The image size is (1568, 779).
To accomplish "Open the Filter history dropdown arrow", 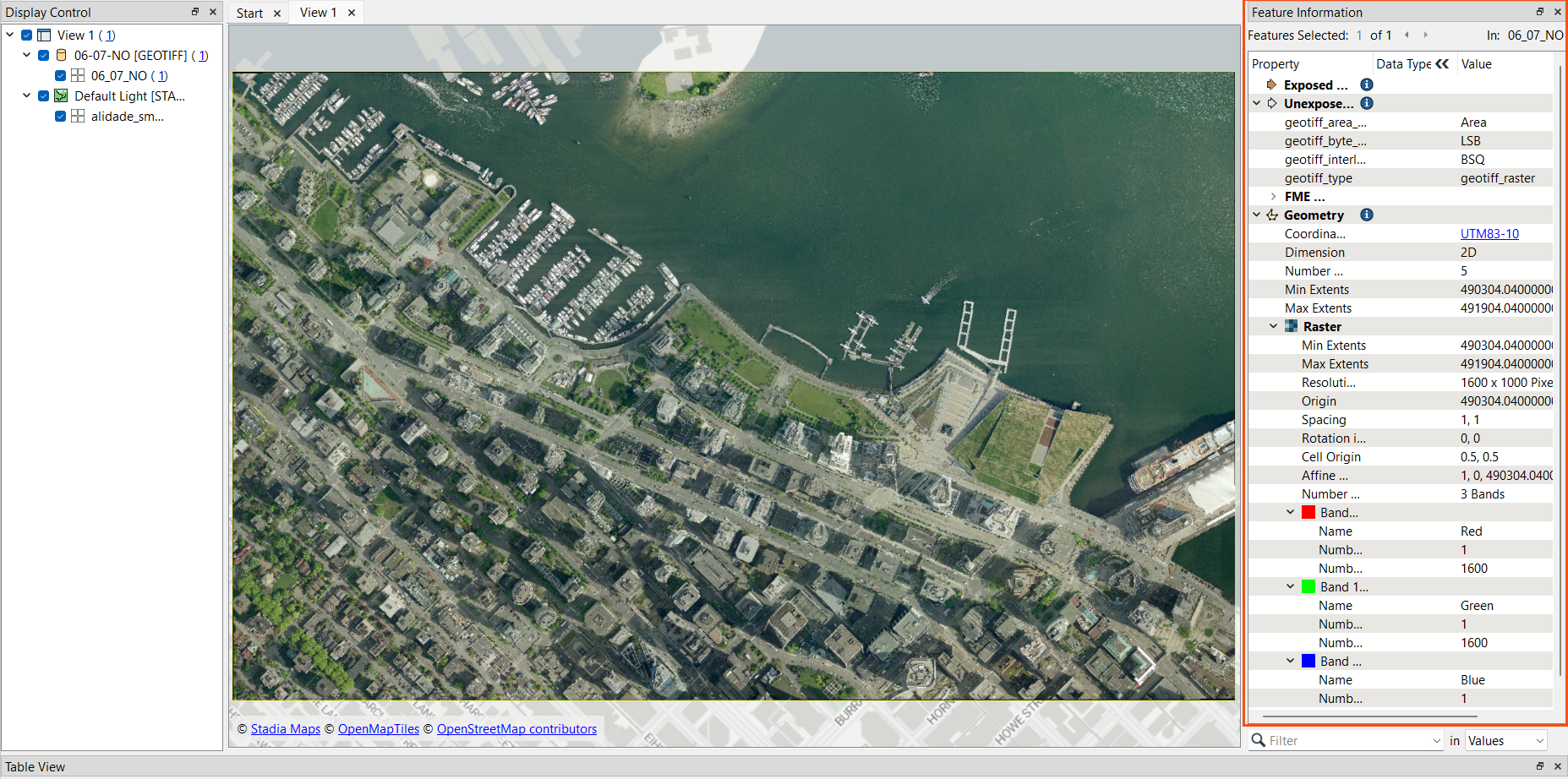I will [1437, 741].
